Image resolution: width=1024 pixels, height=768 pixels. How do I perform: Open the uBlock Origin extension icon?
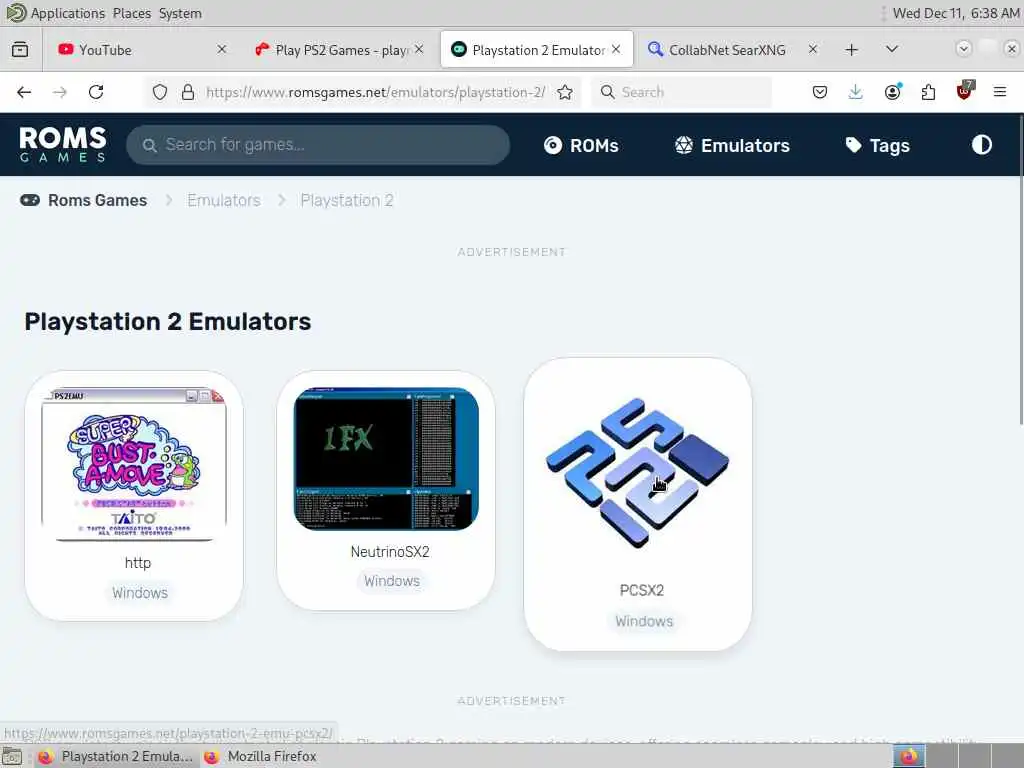click(965, 91)
